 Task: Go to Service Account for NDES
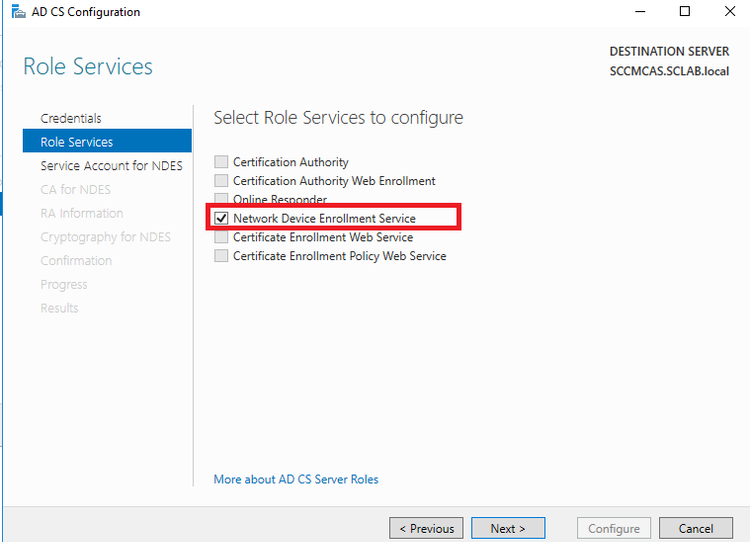pyautogui.click(x=111, y=166)
